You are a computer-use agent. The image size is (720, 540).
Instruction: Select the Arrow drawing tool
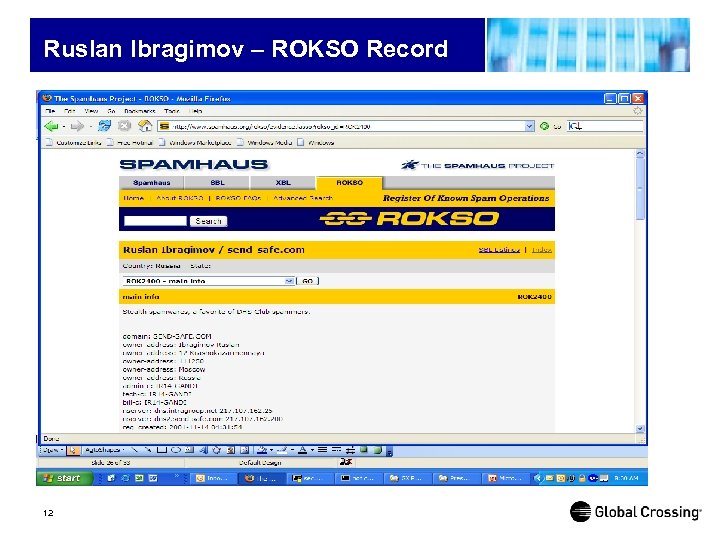148,450
